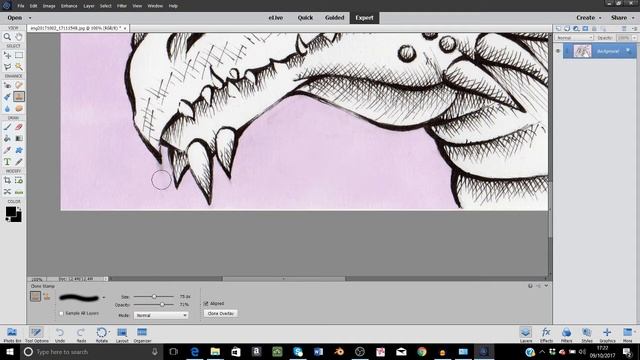640x360 pixels.
Task: Open the Photo Bin
Action: (12, 335)
